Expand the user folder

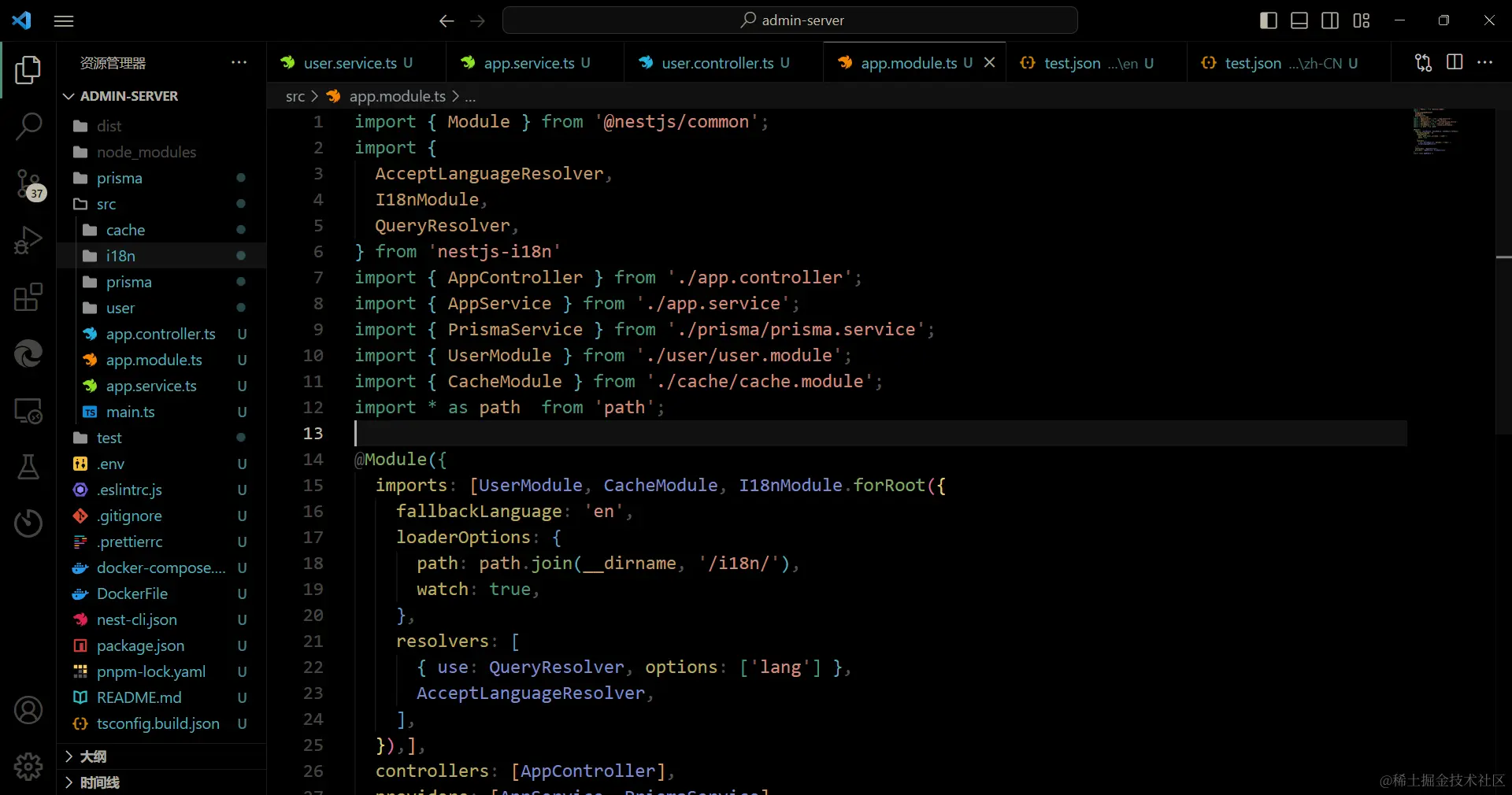click(161, 308)
